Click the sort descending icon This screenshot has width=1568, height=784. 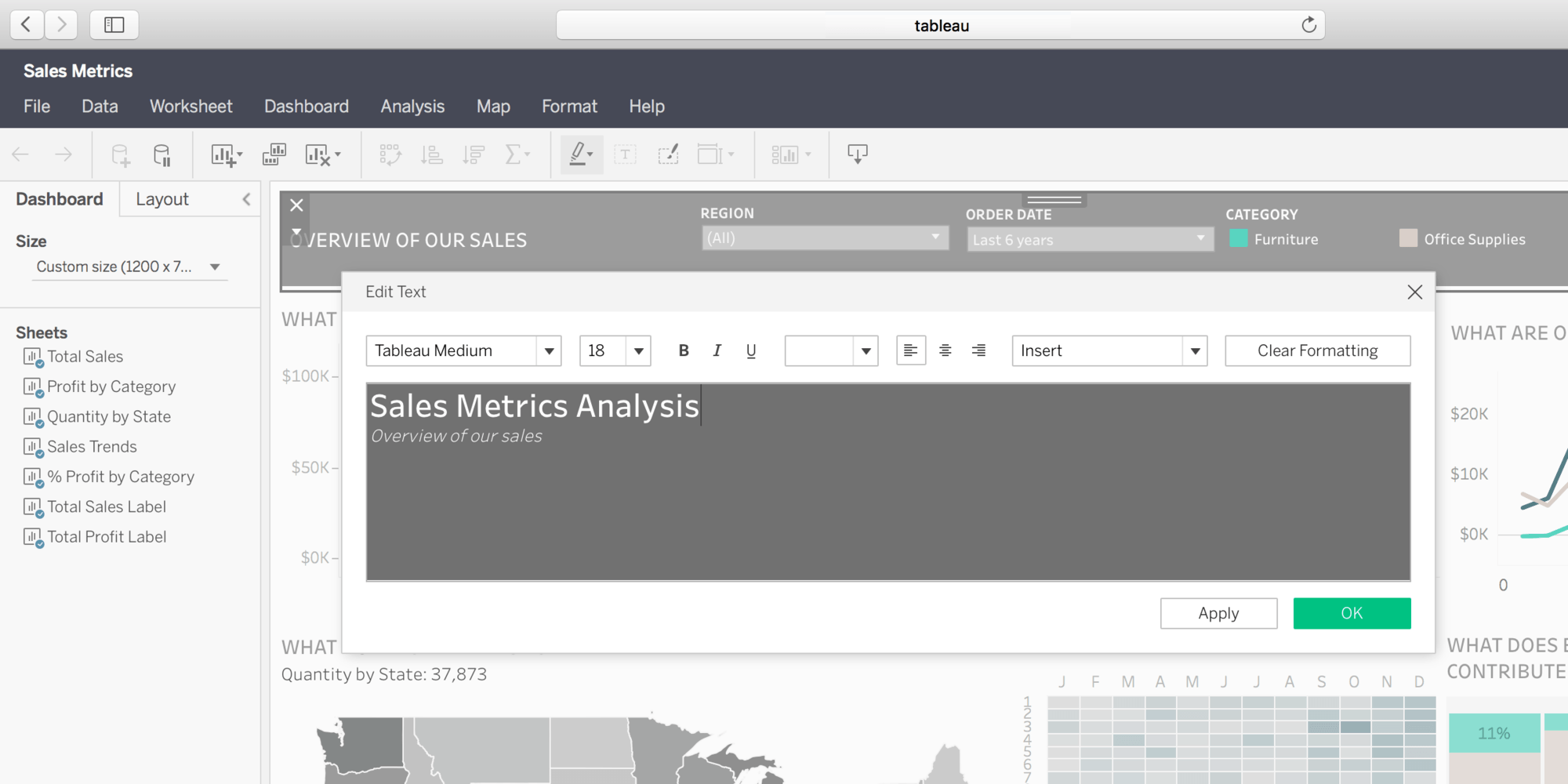click(x=474, y=154)
